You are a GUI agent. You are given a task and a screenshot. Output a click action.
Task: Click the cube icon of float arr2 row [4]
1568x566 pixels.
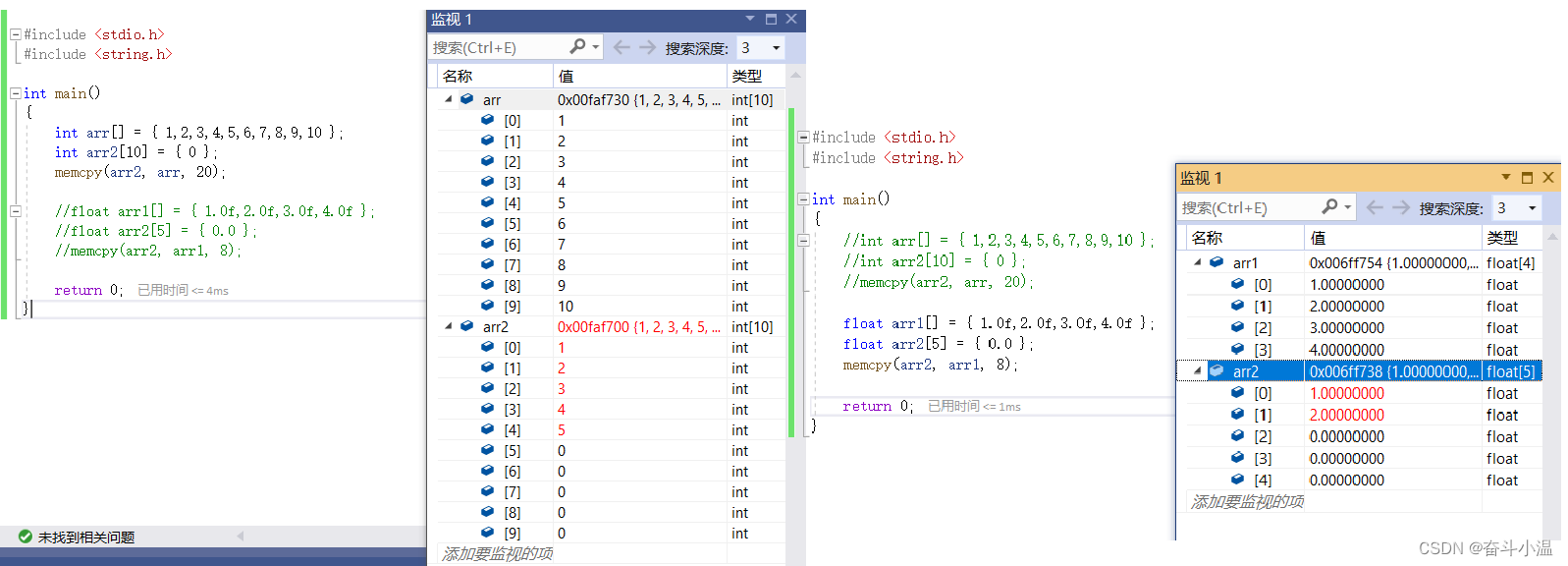coord(1238,480)
